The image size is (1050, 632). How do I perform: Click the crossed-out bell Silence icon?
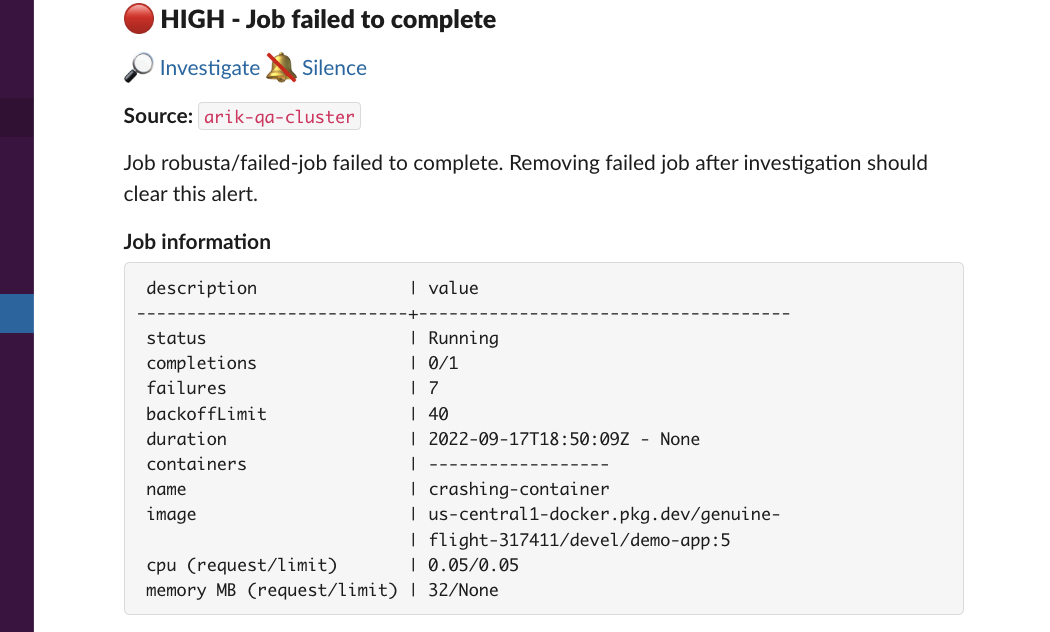coord(281,68)
